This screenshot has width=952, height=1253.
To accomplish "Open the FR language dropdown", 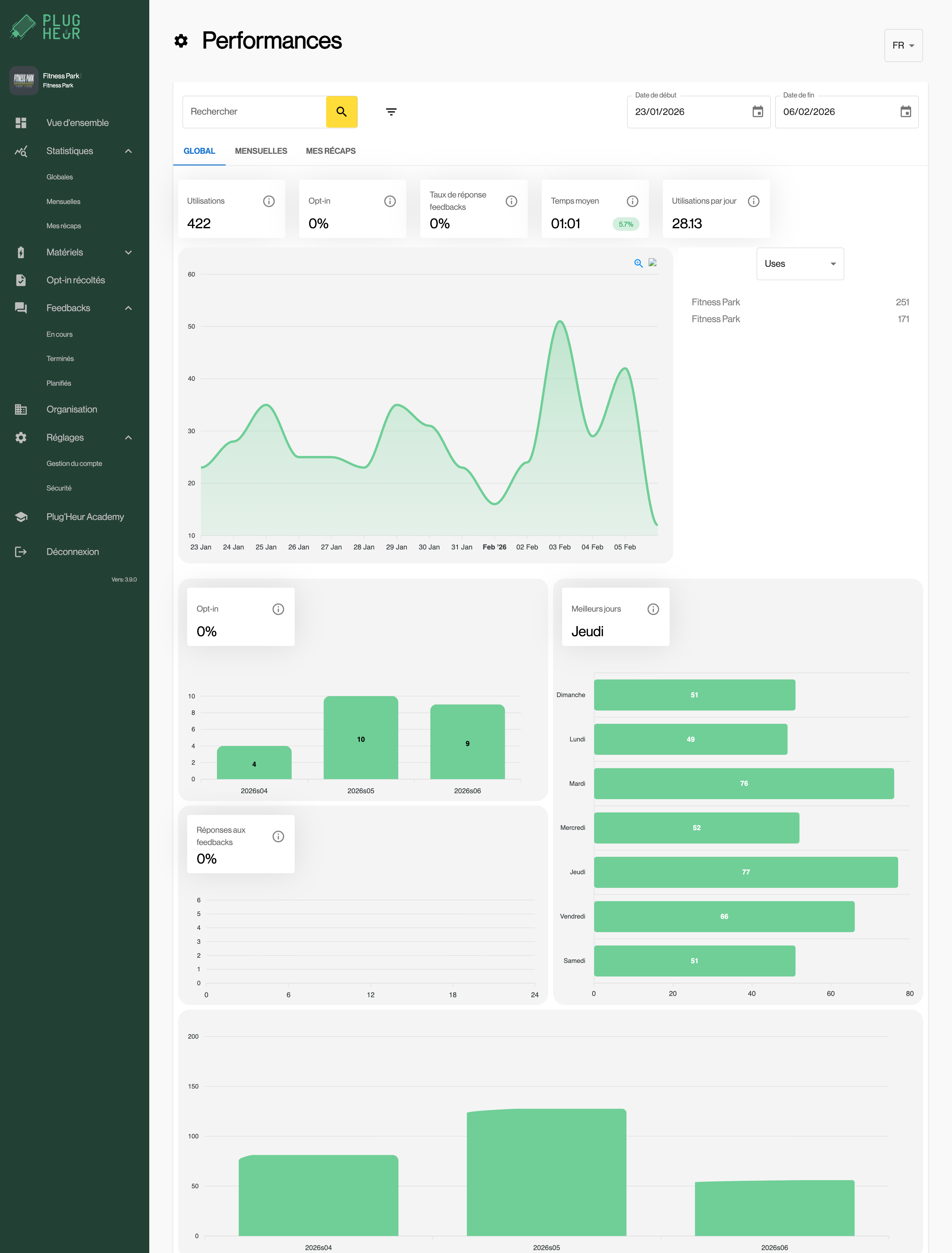I will [903, 45].
